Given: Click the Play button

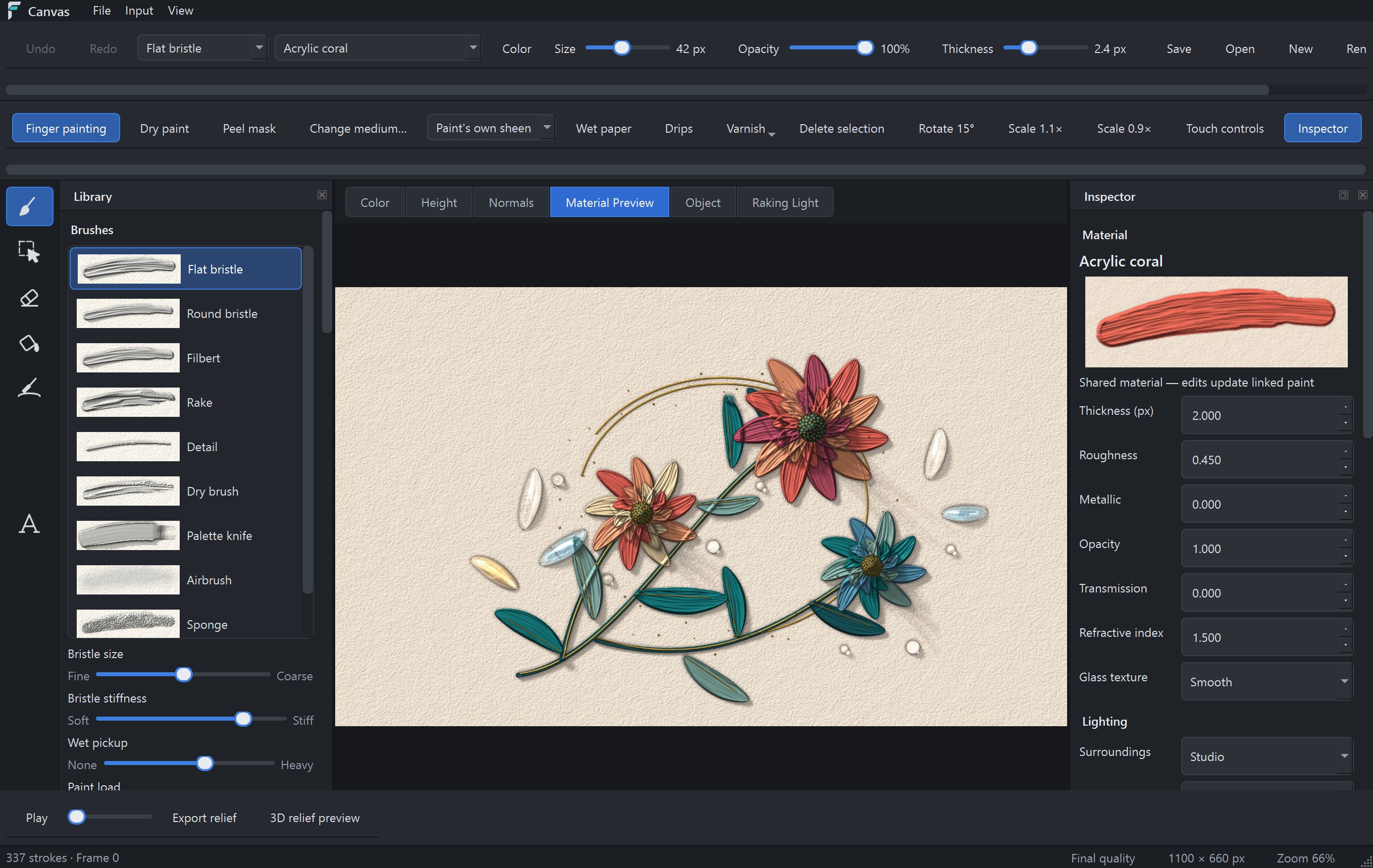Looking at the screenshot, I should point(36,817).
